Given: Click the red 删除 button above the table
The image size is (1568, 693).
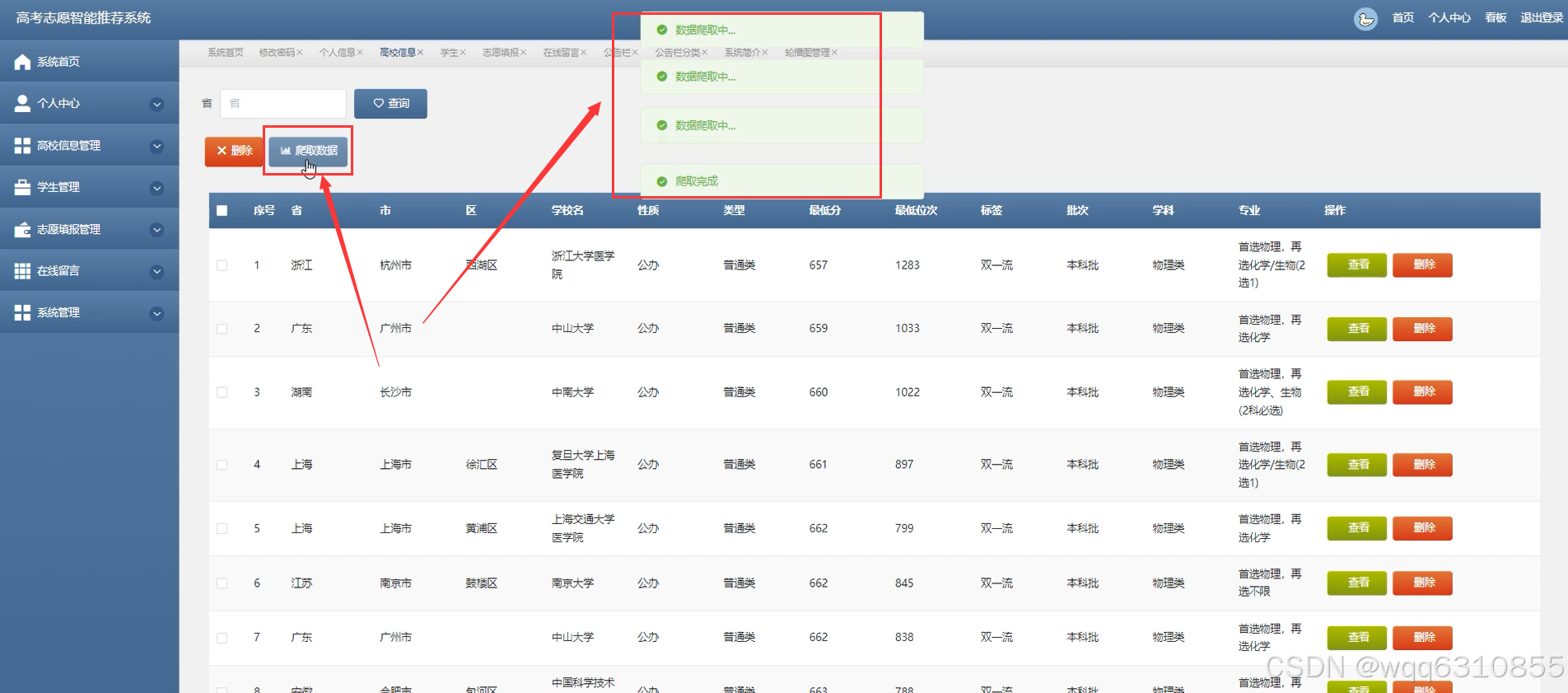Looking at the screenshot, I should click(234, 151).
